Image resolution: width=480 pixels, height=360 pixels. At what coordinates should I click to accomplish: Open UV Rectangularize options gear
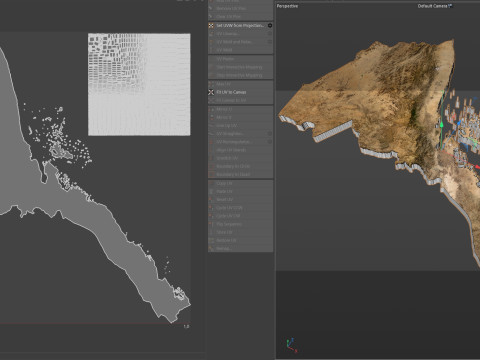tap(270, 142)
